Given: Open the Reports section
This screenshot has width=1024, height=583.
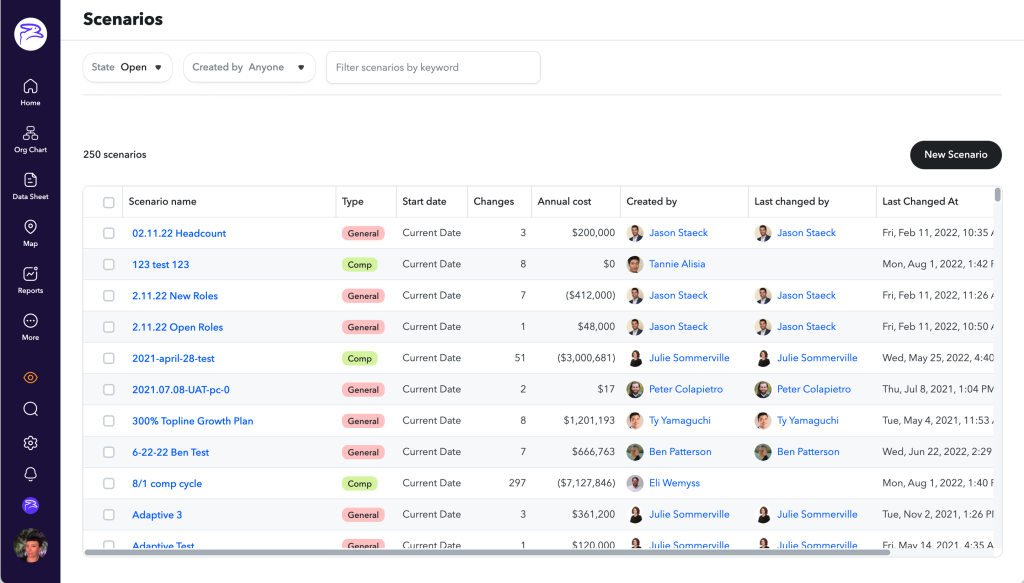Looking at the screenshot, I should [30, 280].
